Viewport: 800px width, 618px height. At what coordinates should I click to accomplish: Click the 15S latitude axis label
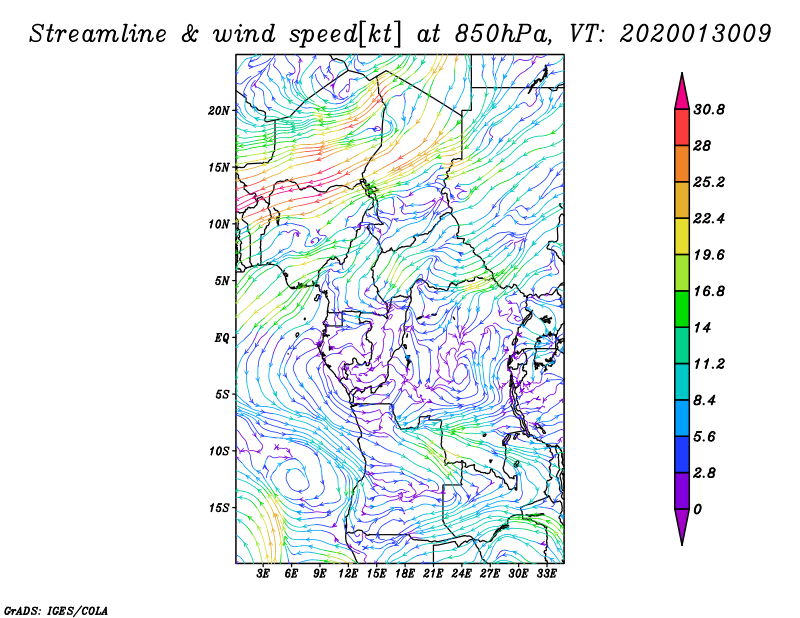click(219, 508)
